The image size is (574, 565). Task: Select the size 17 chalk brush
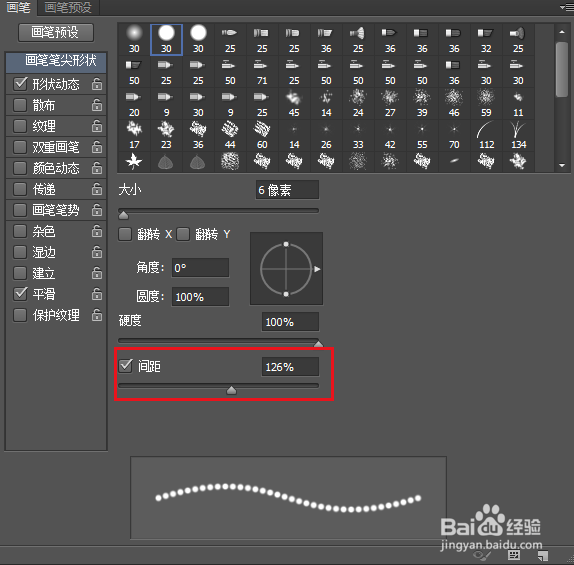[134, 136]
